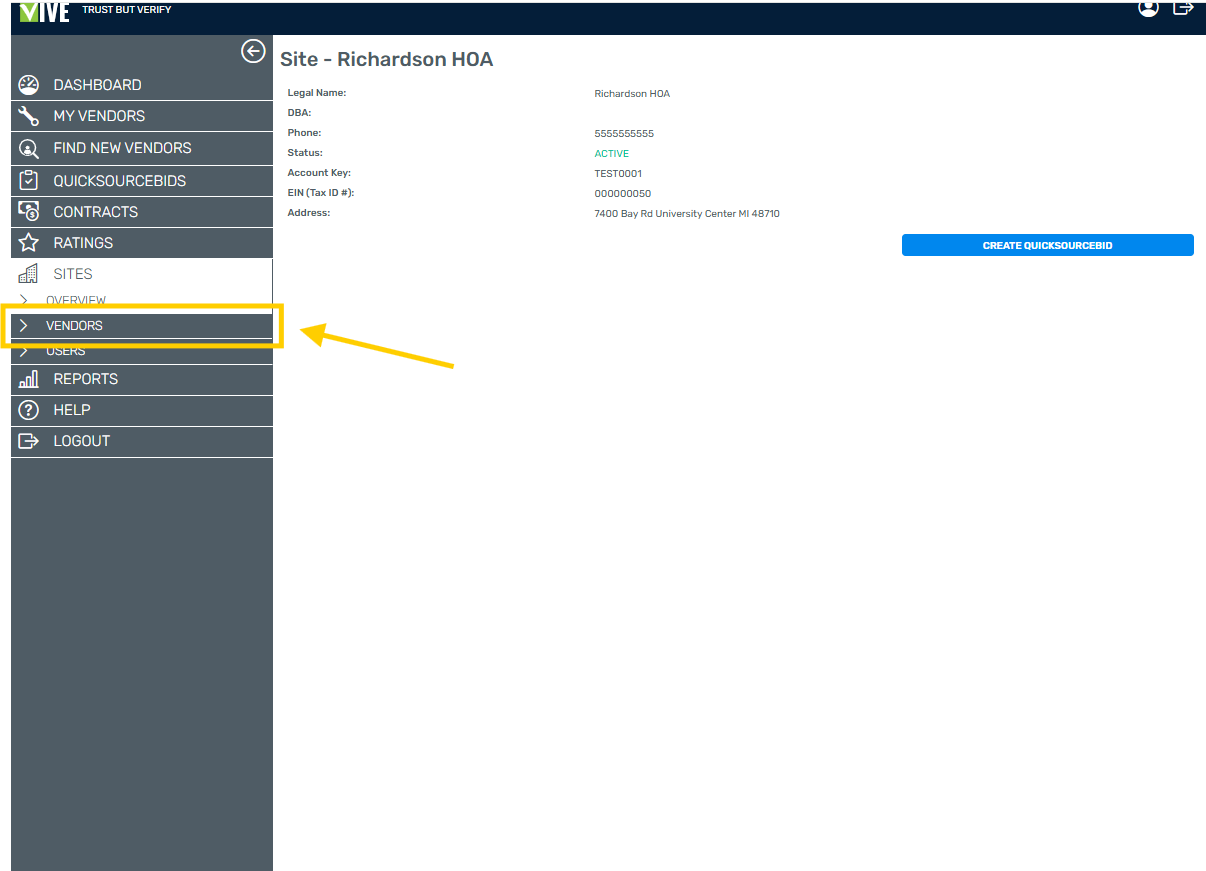This screenshot has width=1206, height=871.
Task: Click the Ratings star icon
Action: pos(29,243)
